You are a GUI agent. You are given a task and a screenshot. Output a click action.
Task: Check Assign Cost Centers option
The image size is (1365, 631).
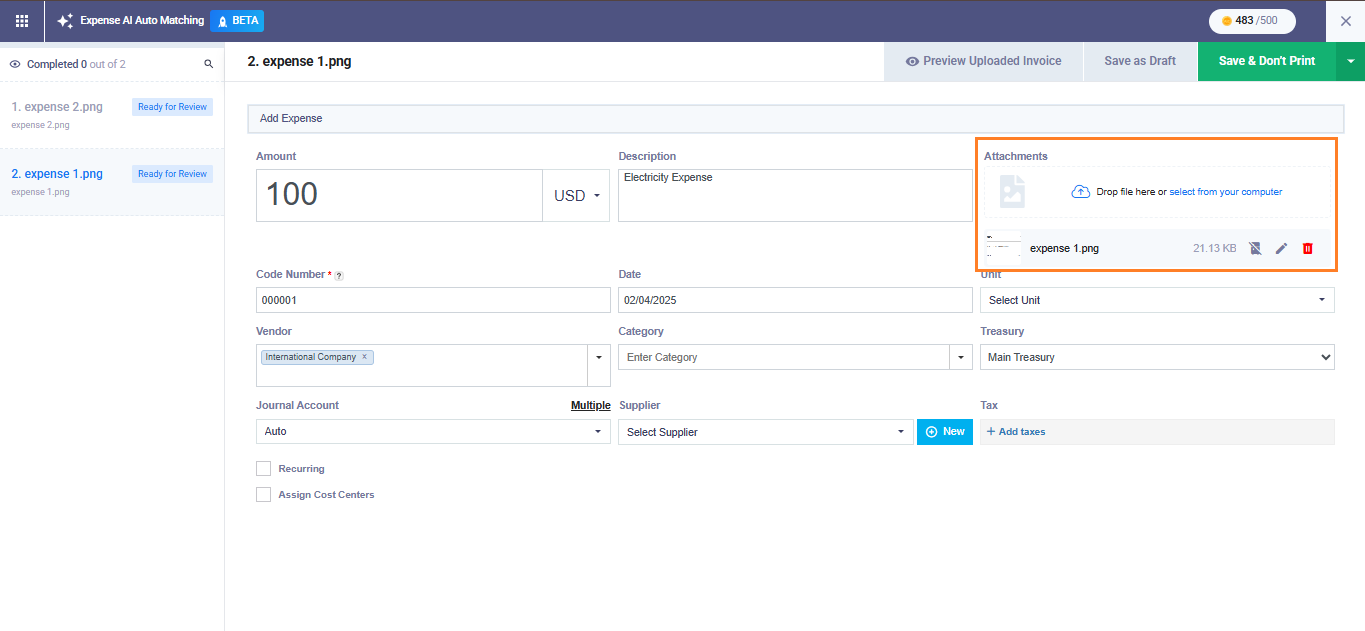click(264, 494)
